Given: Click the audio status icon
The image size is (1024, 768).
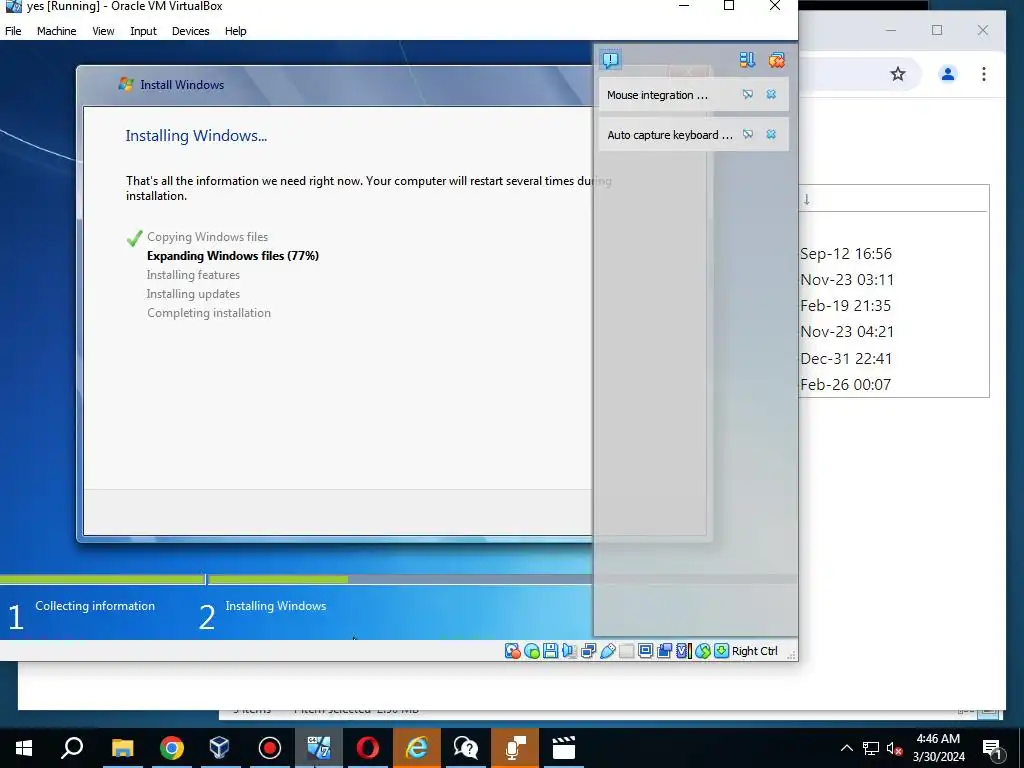Looking at the screenshot, I should pyautogui.click(x=569, y=651).
